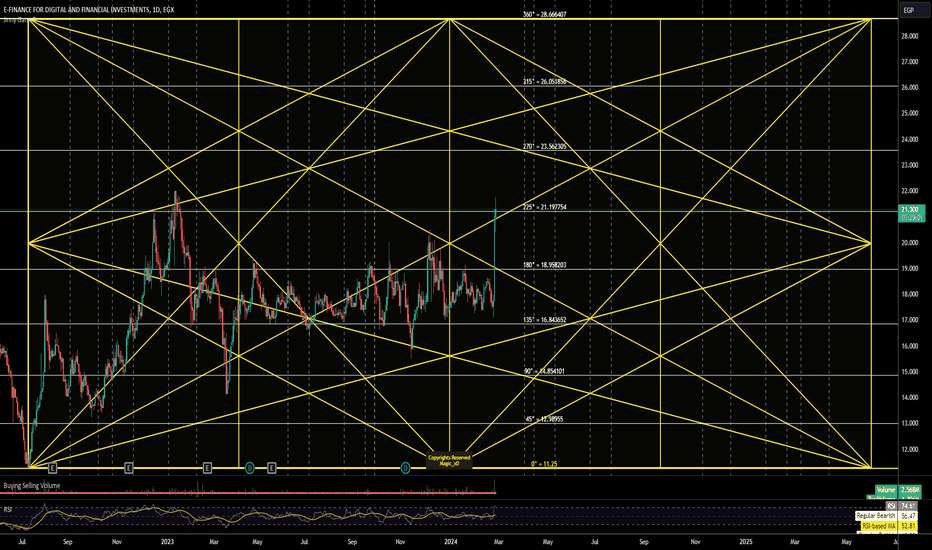The image size is (932, 550).
Task: Click the 2024 label on time axis
Action: 451,542
